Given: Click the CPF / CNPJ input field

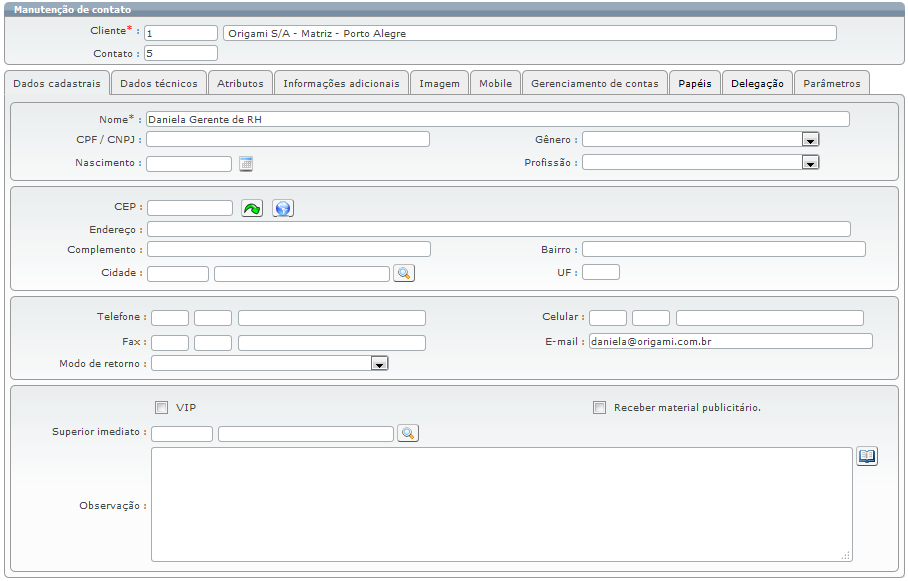Looking at the screenshot, I should click(x=288, y=139).
